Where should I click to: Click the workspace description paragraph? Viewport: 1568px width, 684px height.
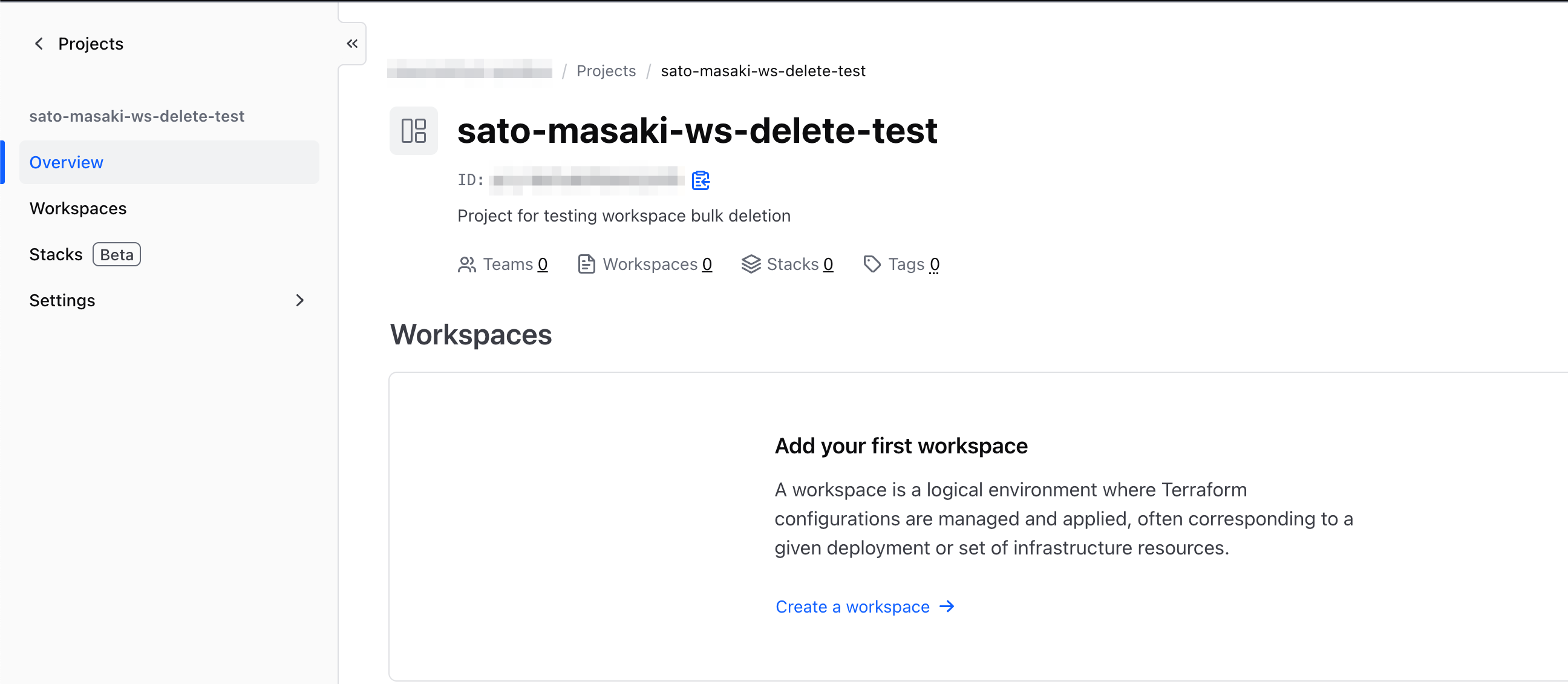point(1063,519)
